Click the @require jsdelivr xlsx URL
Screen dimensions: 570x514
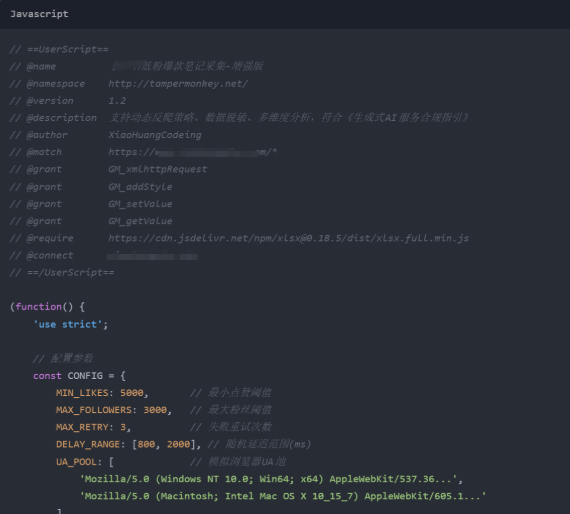pos(289,238)
